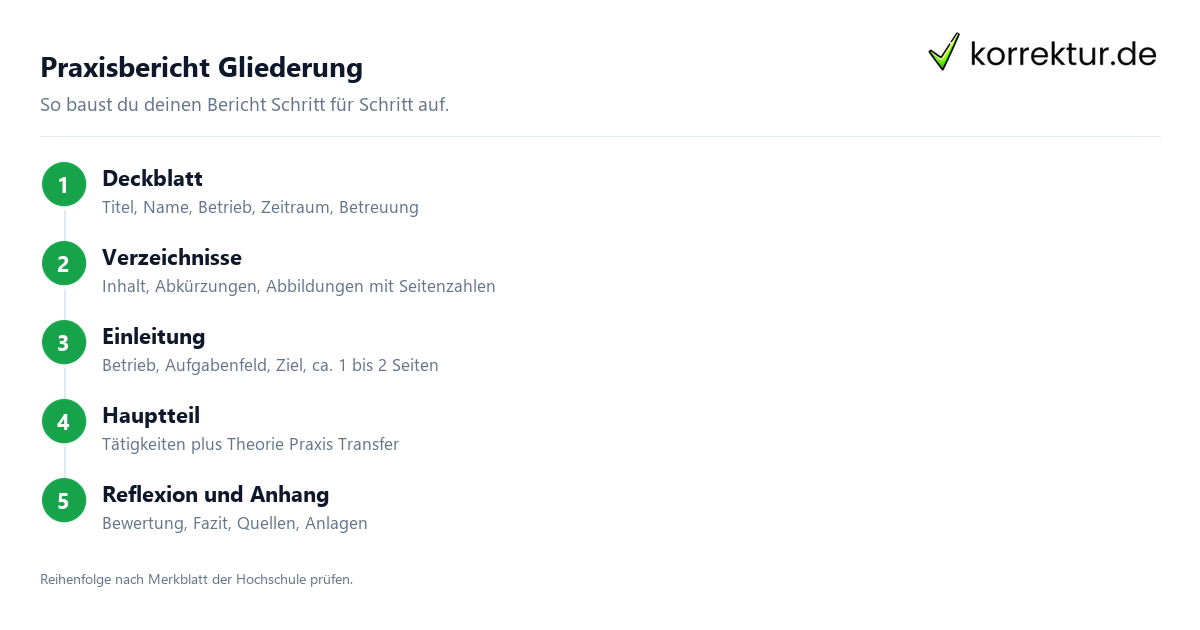The height and width of the screenshot is (630, 1200).
Task: Select the Hauptteil heading
Action: (x=151, y=416)
